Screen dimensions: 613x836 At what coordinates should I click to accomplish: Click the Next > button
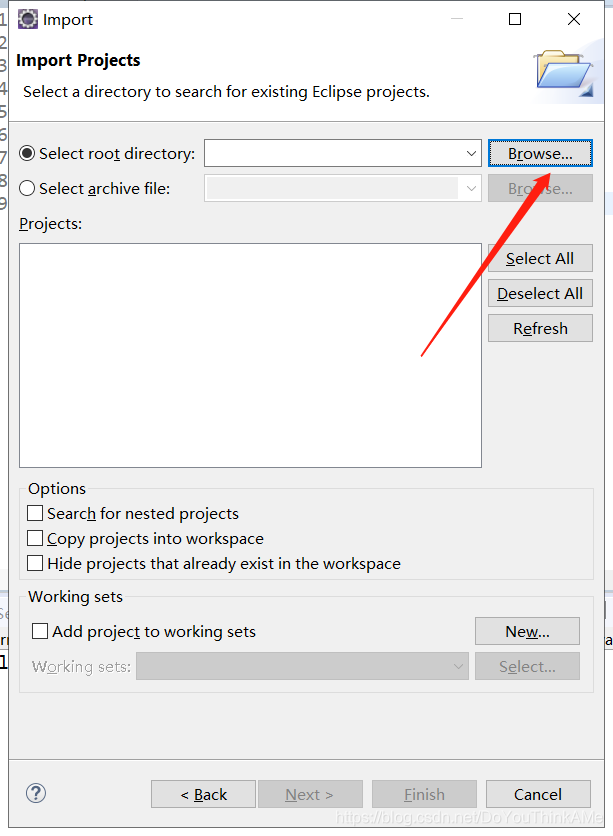pos(310,794)
